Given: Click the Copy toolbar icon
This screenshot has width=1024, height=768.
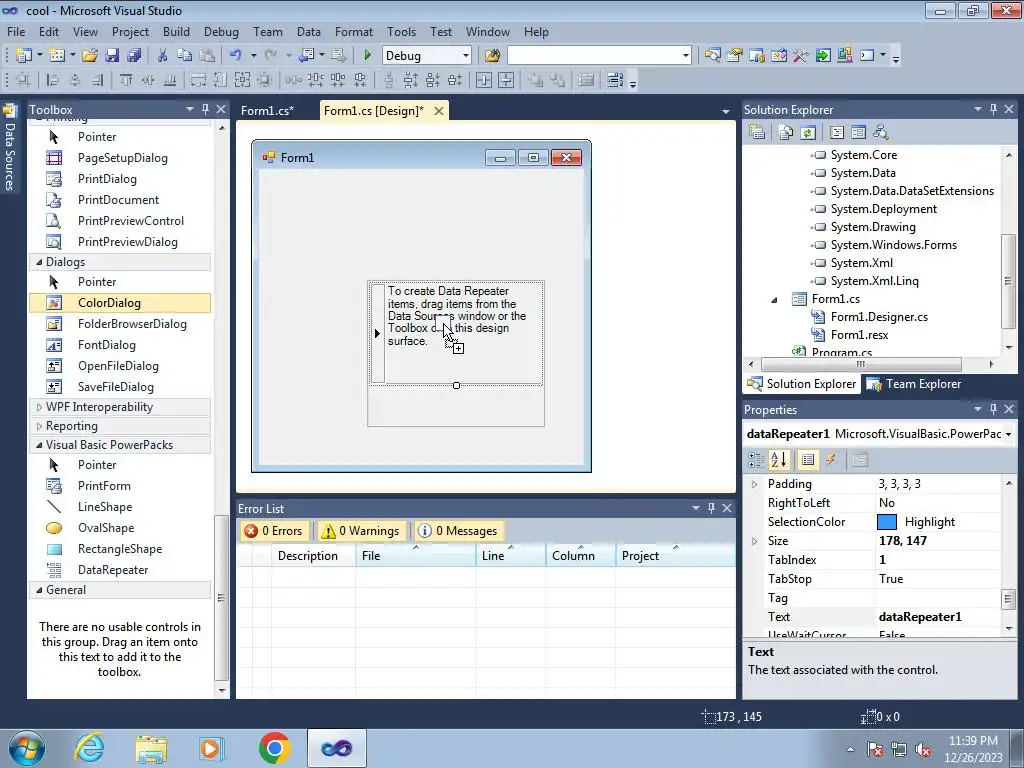Looking at the screenshot, I should tap(184, 56).
